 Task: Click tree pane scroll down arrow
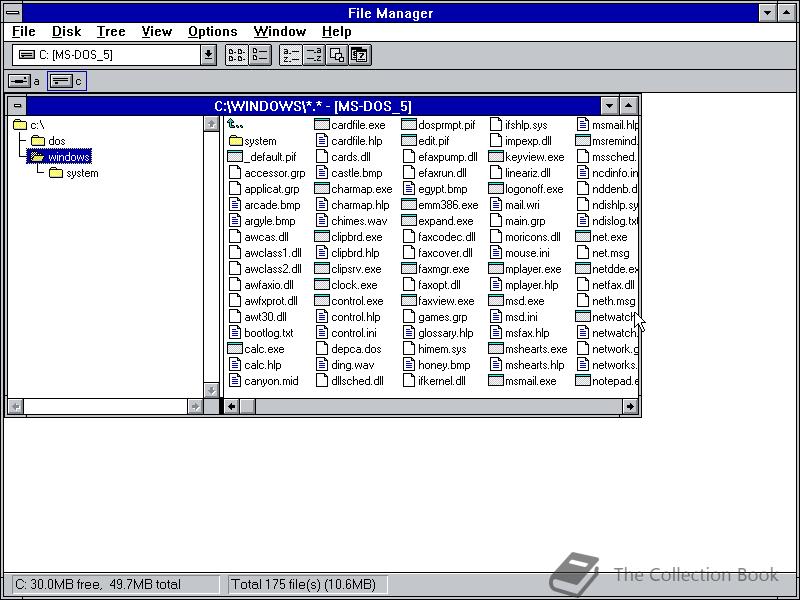coord(211,390)
